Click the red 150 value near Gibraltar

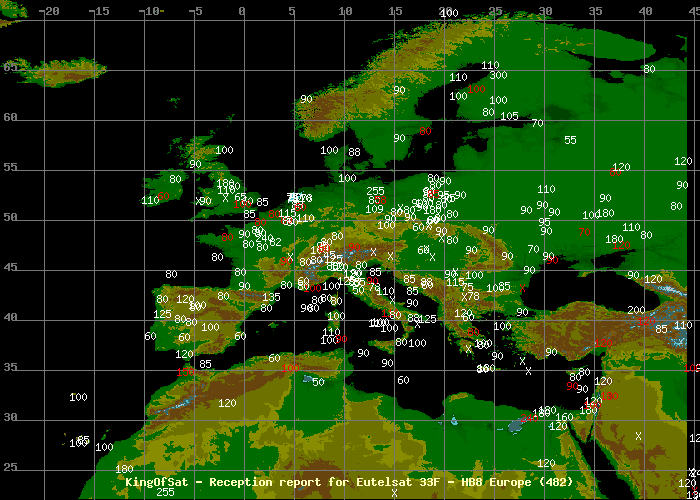click(185, 372)
